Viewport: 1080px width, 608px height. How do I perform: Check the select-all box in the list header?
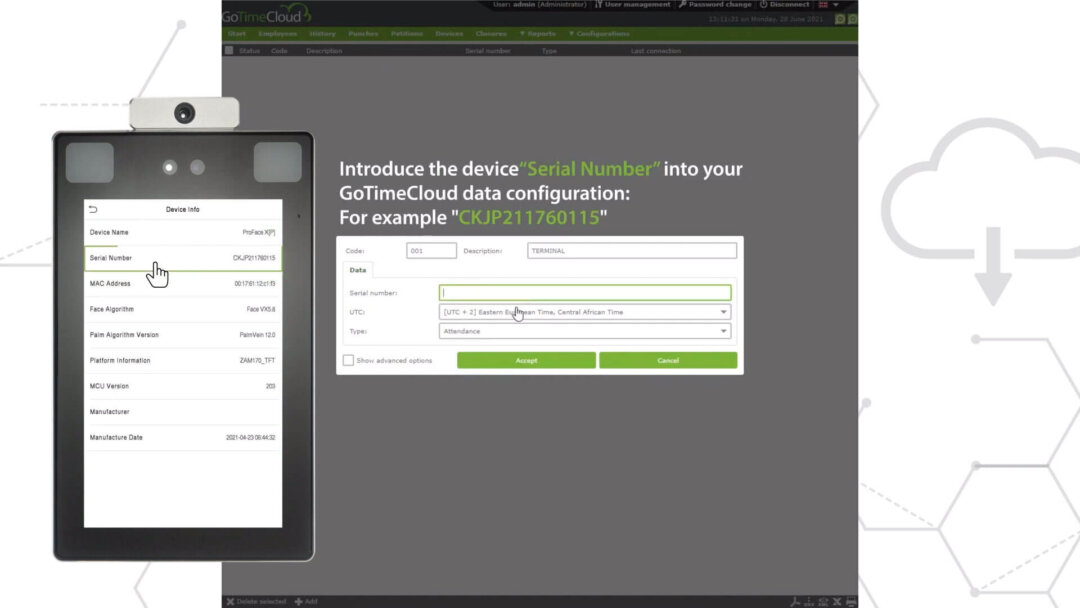click(x=230, y=51)
